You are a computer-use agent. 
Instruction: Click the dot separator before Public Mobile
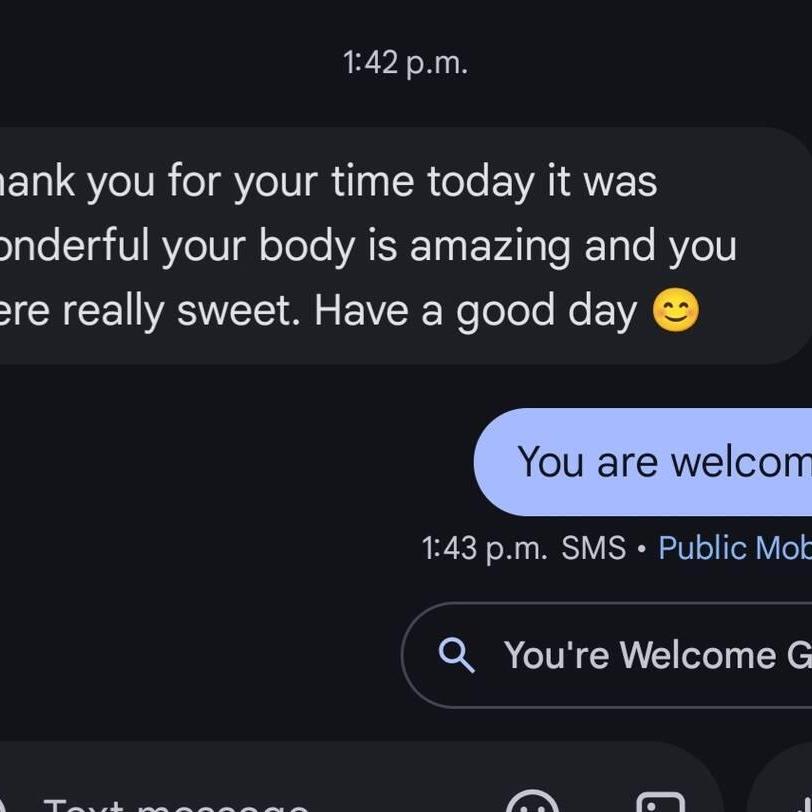point(641,549)
